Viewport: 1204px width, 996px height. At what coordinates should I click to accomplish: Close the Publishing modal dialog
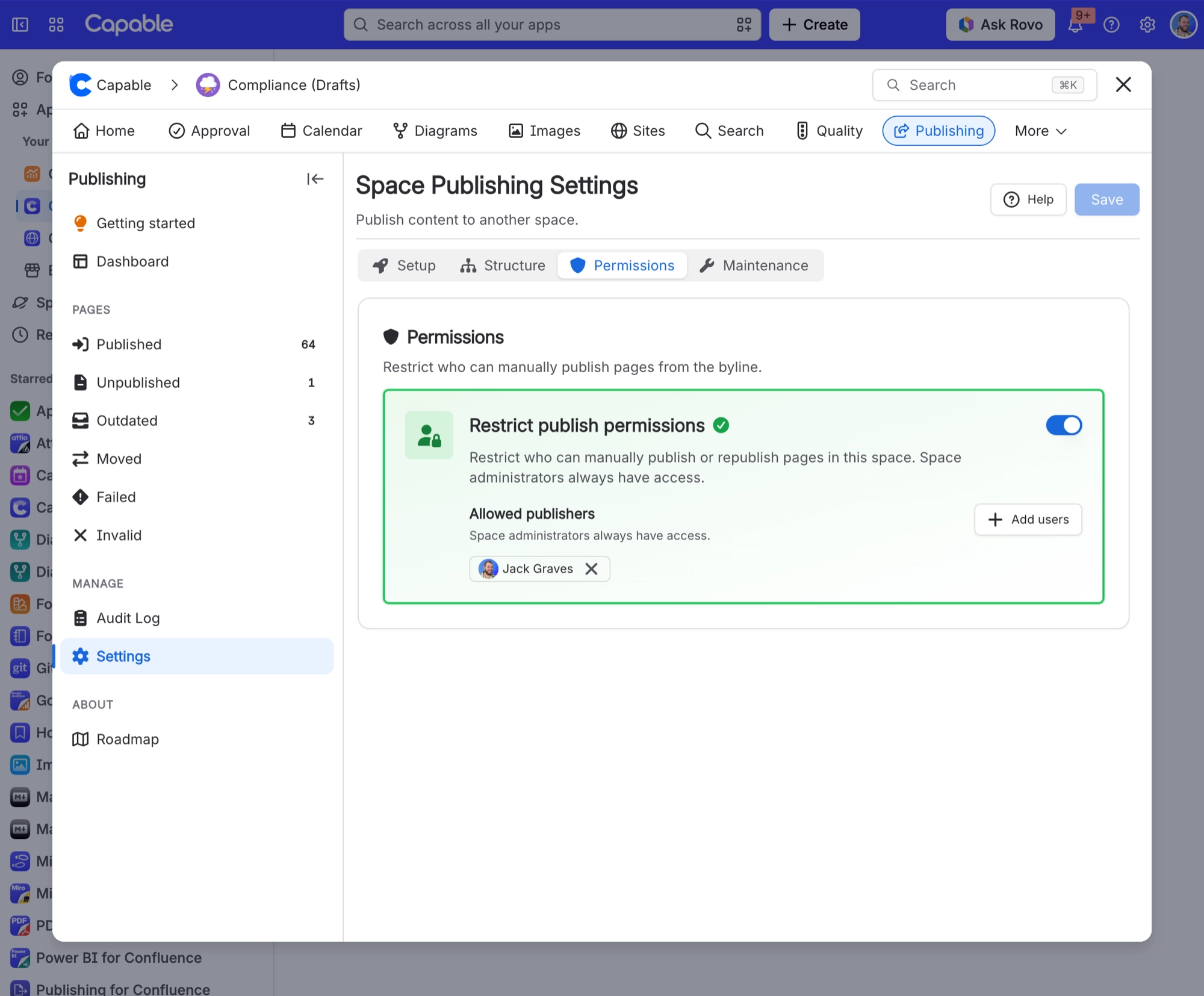click(x=1123, y=84)
